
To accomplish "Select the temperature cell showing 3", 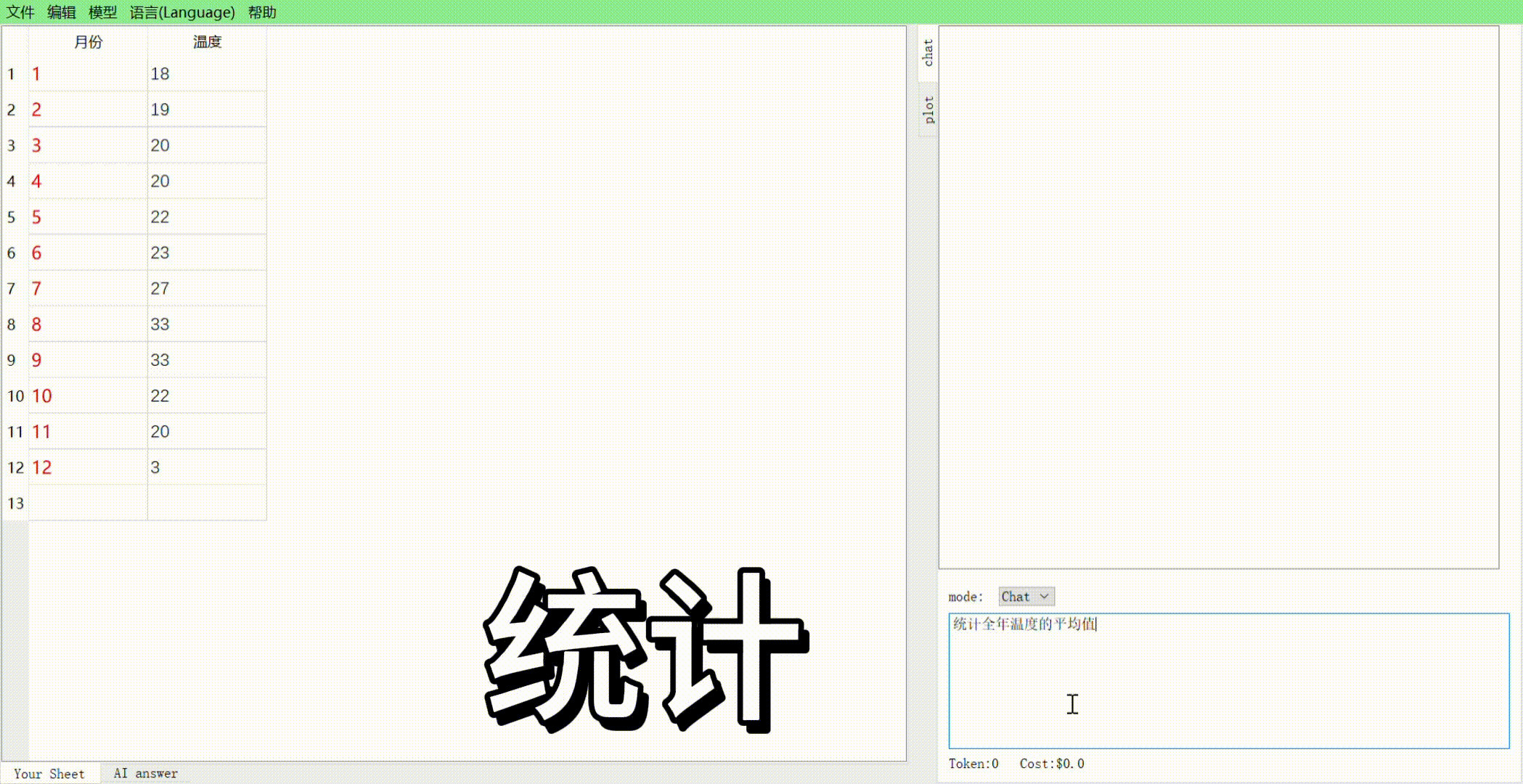I will coord(206,467).
